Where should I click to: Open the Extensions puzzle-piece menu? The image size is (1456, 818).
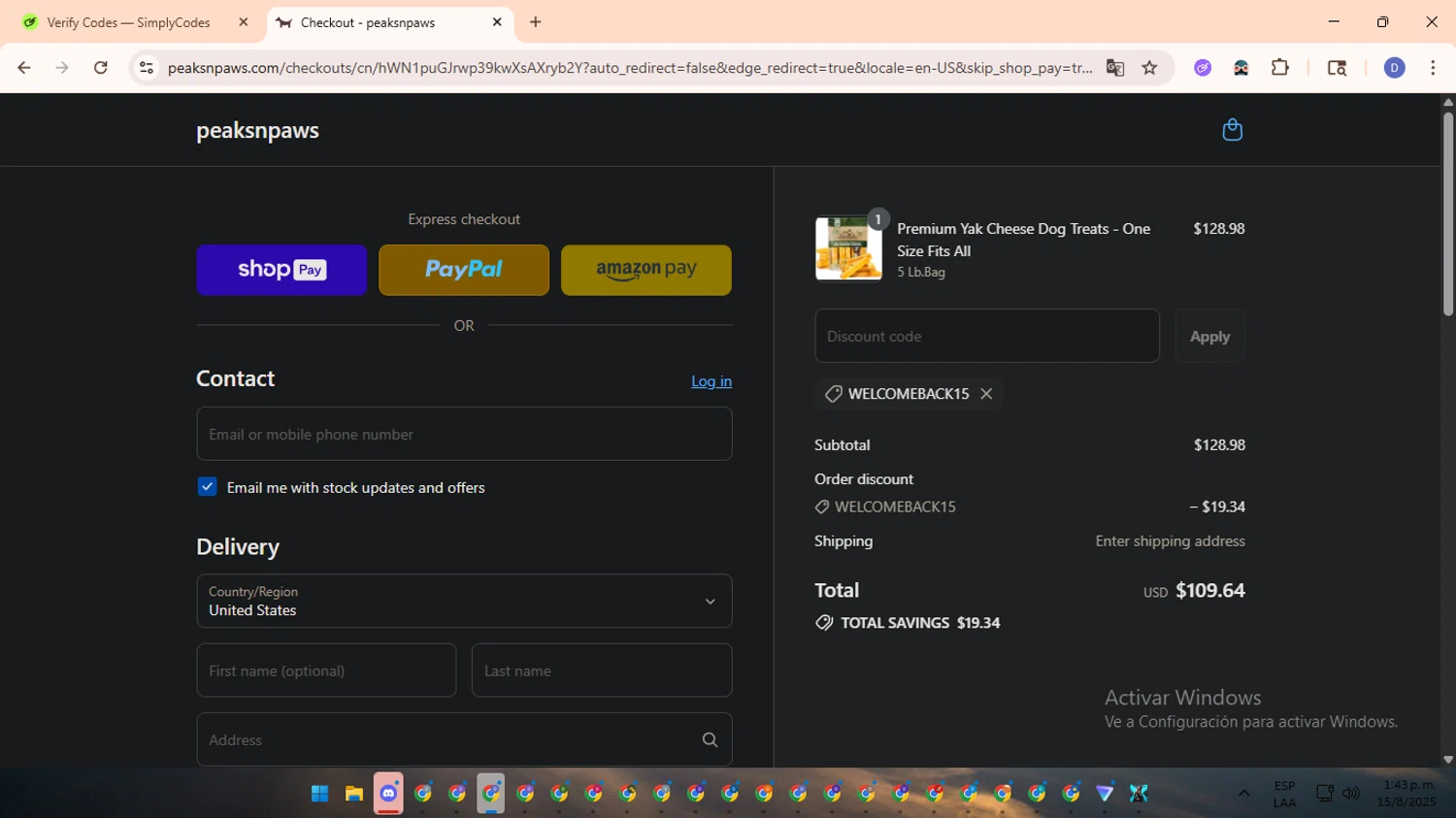point(1280,68)
